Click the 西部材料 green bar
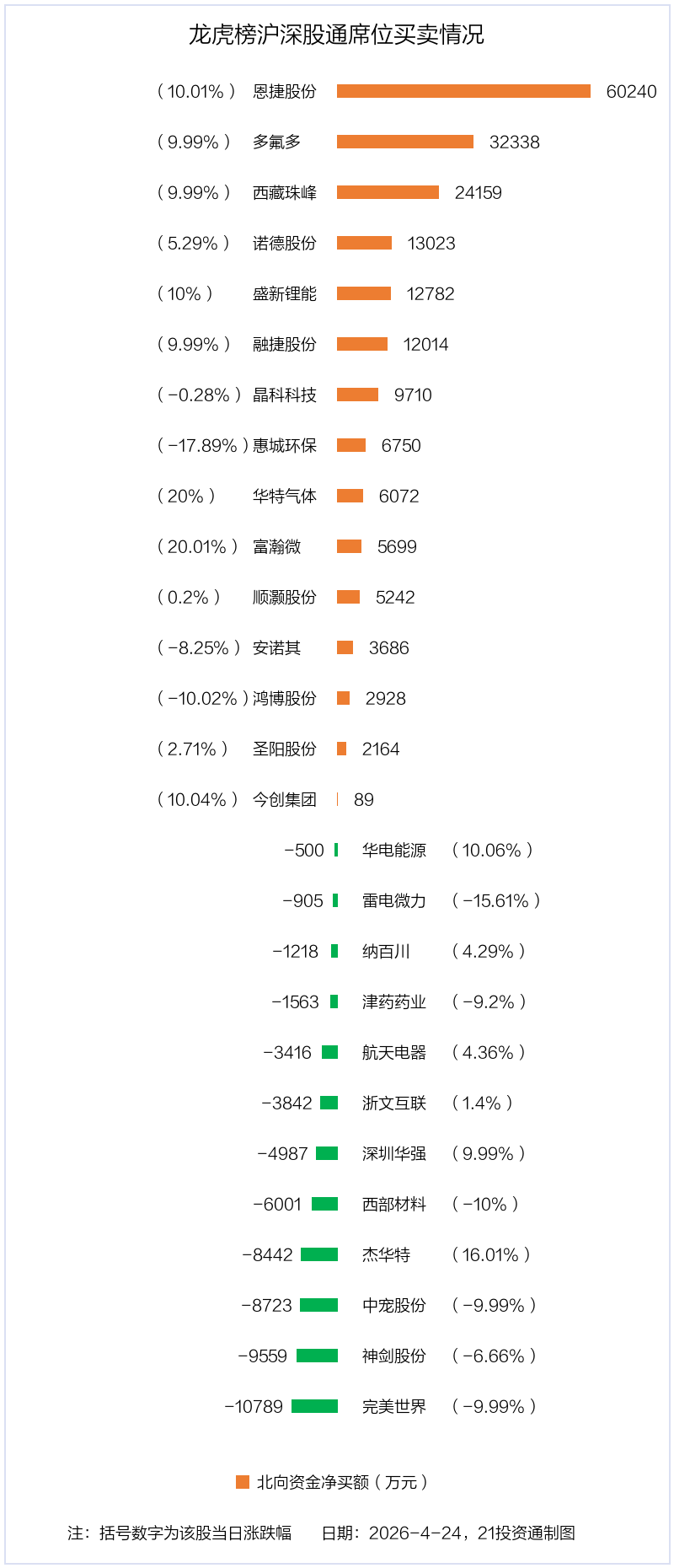Screen dimensions: 674x1568 click(324, 1204)
